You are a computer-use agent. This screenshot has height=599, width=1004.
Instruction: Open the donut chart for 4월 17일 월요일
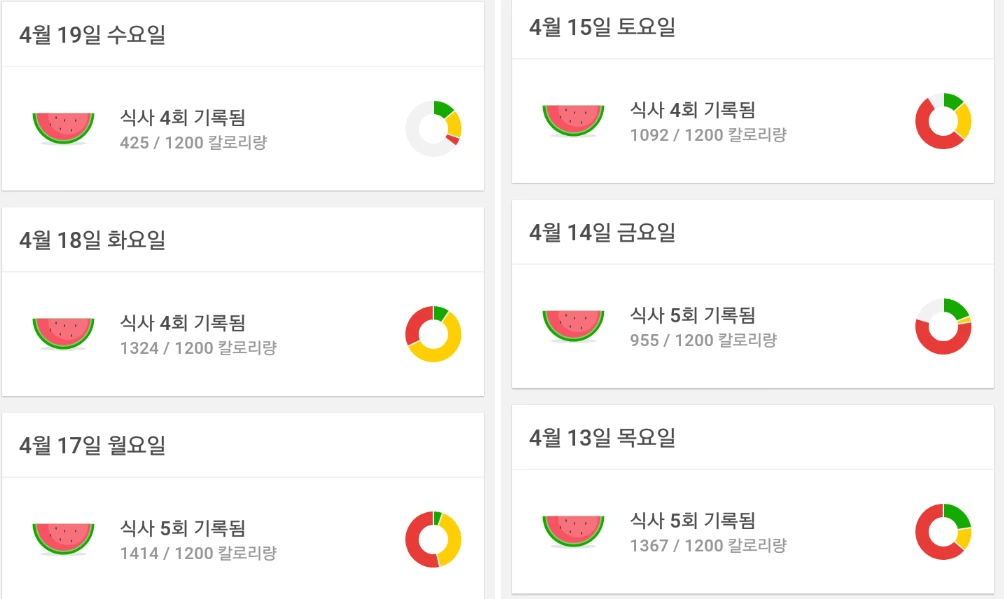click(x=433, y=539)
